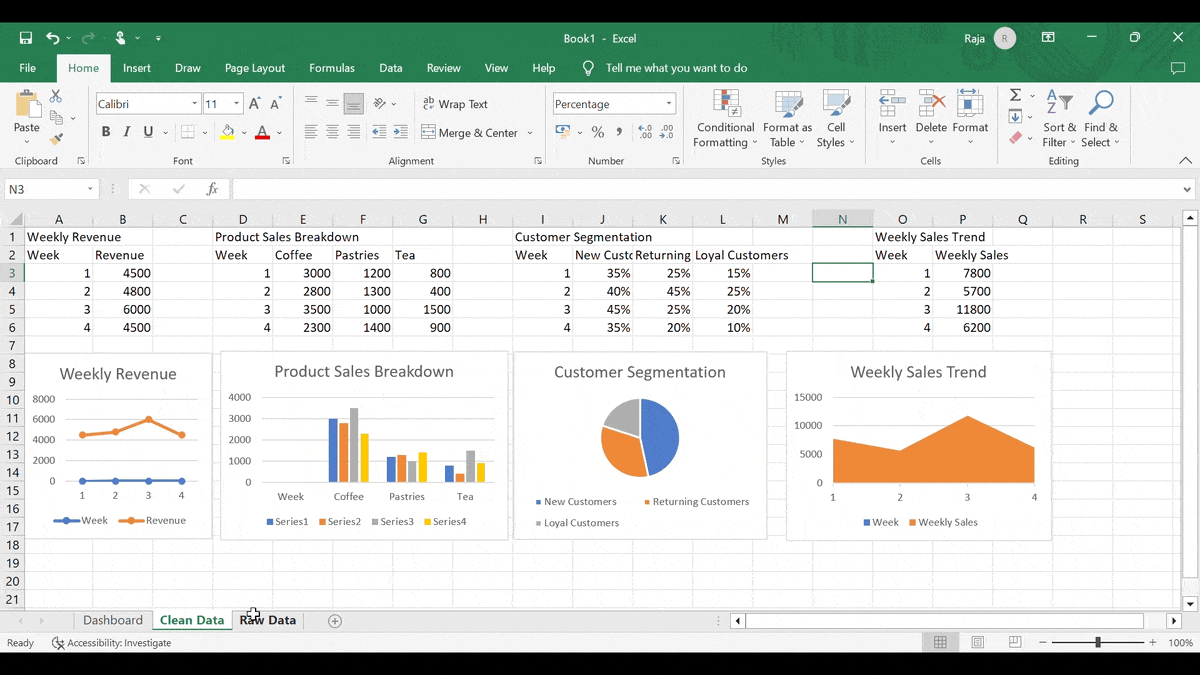Click the Save icon in title bar

tap(26, 38)
